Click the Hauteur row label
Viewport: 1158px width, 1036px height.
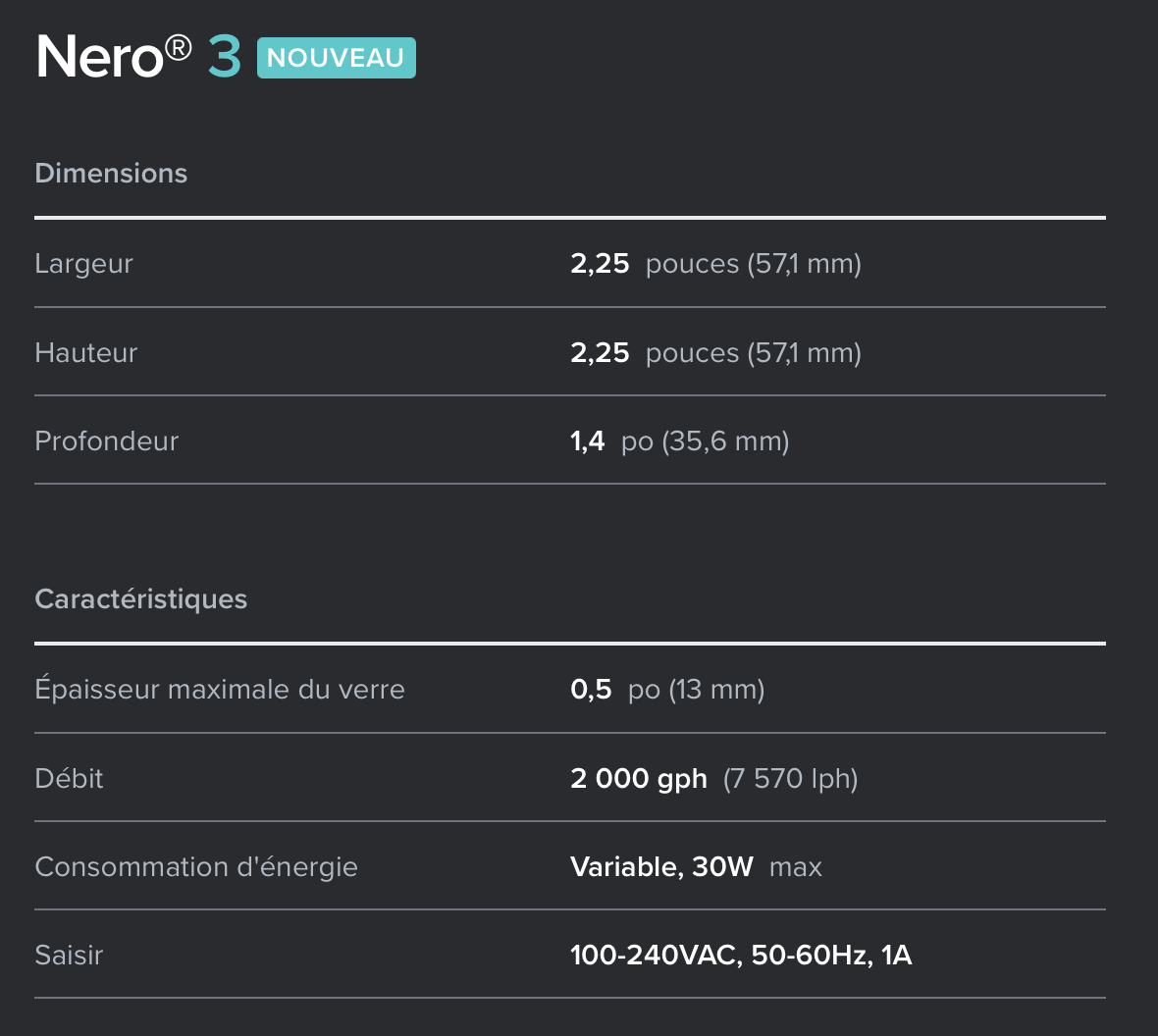pyautogui.click(x=85, y=352)
